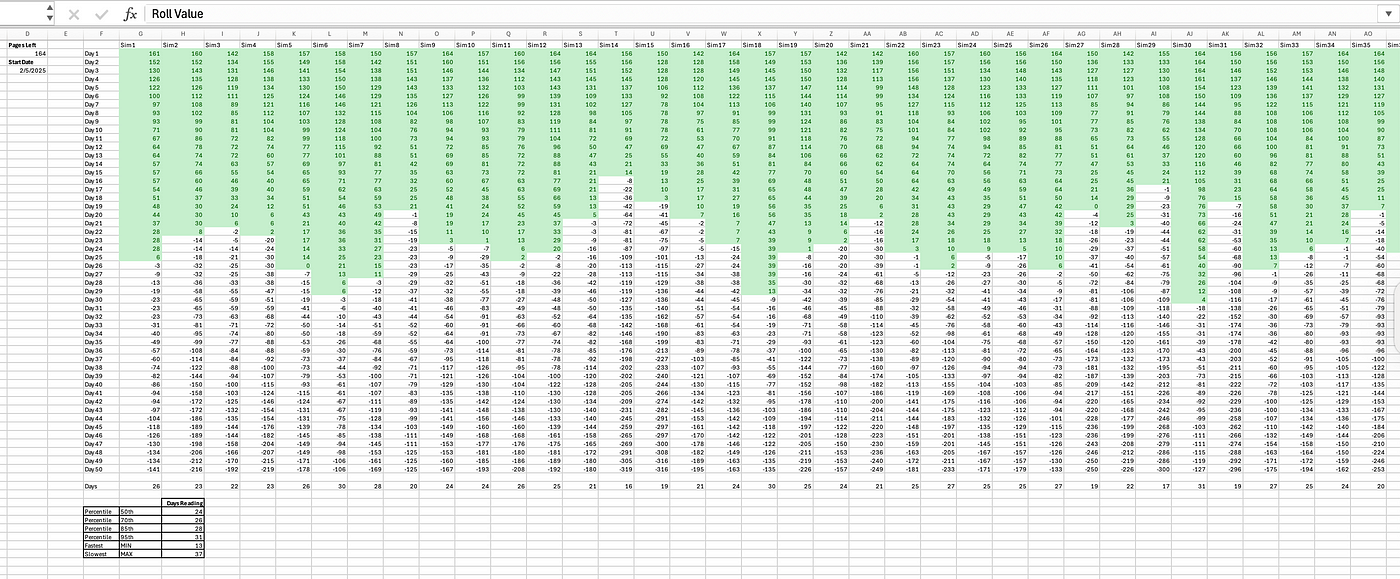Select the 50th percentile label cell
The width and height of the screenshot is (1400, 579).
click(139, 510)
